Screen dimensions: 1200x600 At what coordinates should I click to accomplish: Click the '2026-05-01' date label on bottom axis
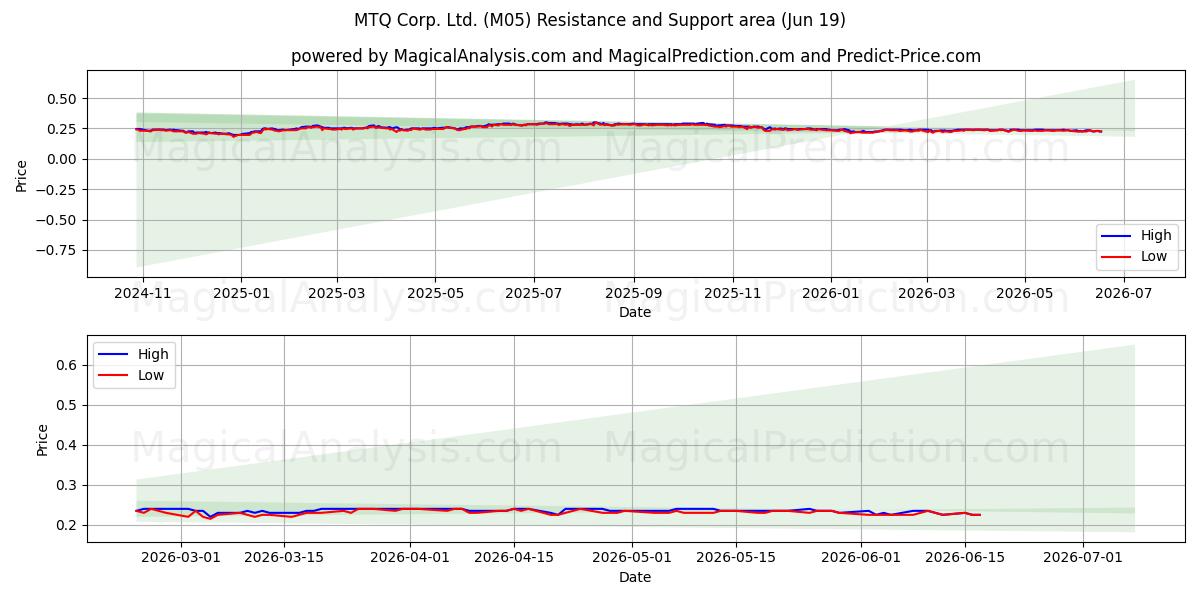(632, 560)
